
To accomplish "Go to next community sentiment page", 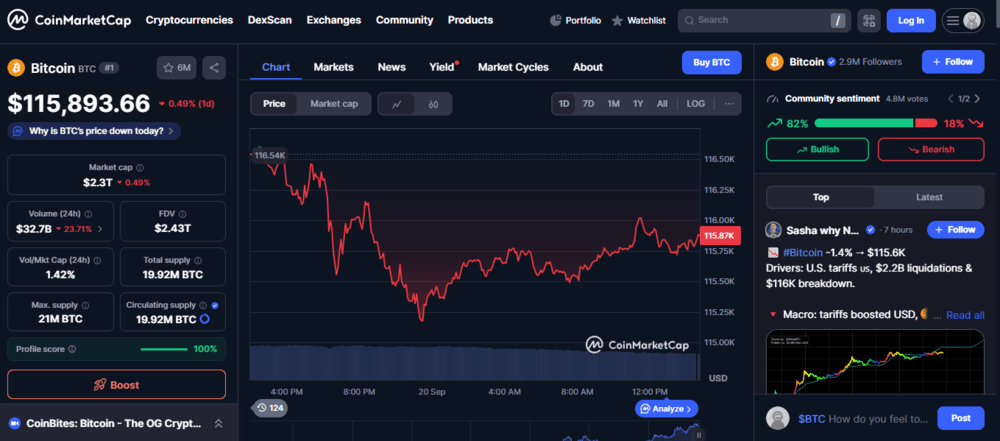I will (x=977, y=99).
